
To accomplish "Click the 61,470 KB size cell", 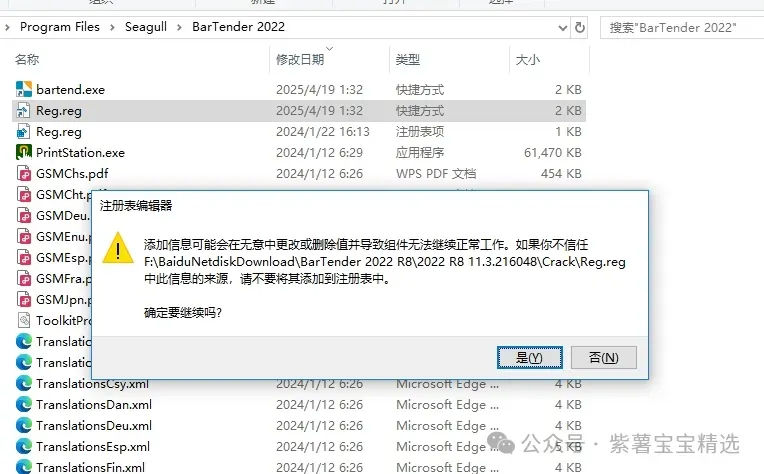I will (553, 152).
